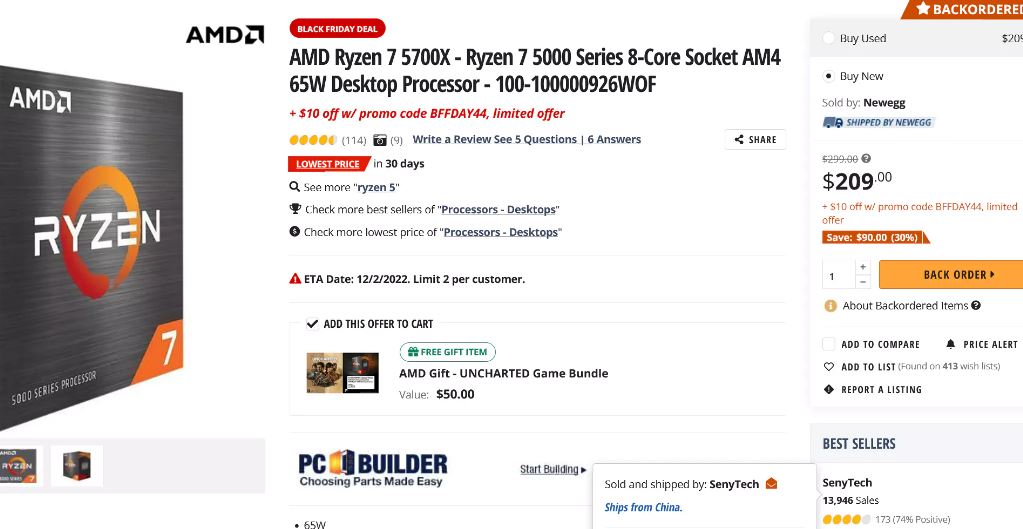Viewport: 1023px width, 529px height.
Task: Toggle the Add This Offer to Cart checkmark
Action: tap(312, 324)
